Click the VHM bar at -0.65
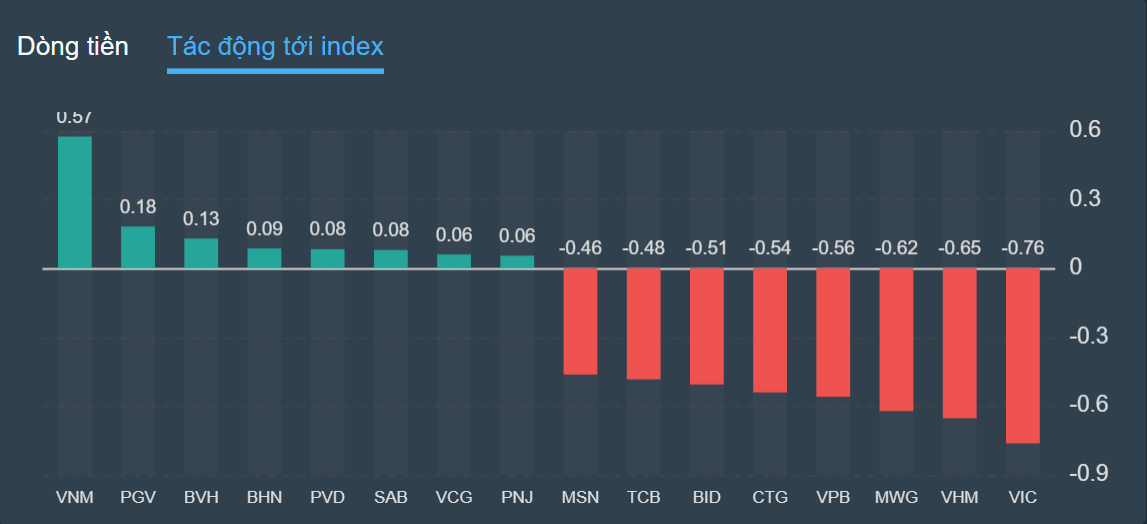Screen dimensions: 1147x524 [x=959, y=343]
